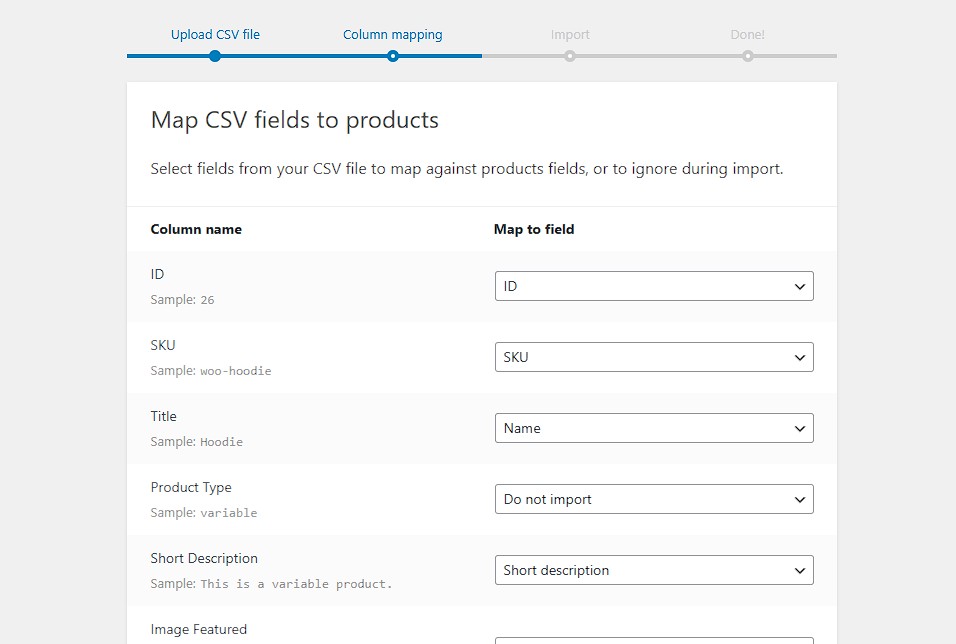Screen dimensions: 956x644
Task: Open the Short description mapping dropdown
Action: (654, 570)
